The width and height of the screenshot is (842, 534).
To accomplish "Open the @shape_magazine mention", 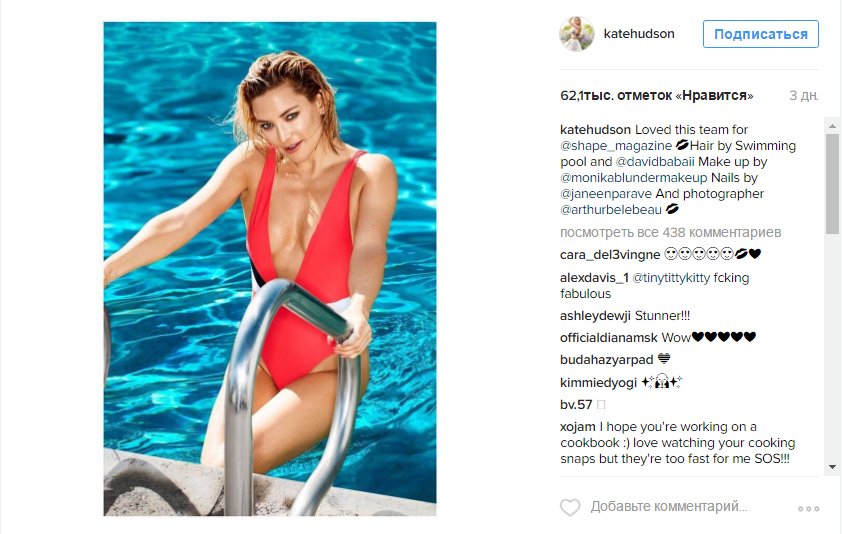I will [616, 146].
